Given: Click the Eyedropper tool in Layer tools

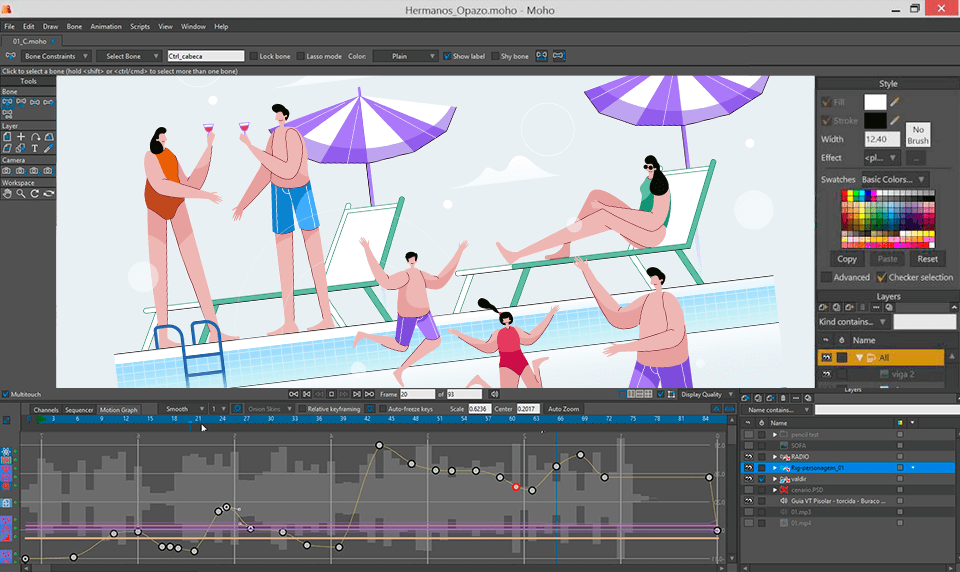Looking at the screenshot, I should (x=49, y=148).
